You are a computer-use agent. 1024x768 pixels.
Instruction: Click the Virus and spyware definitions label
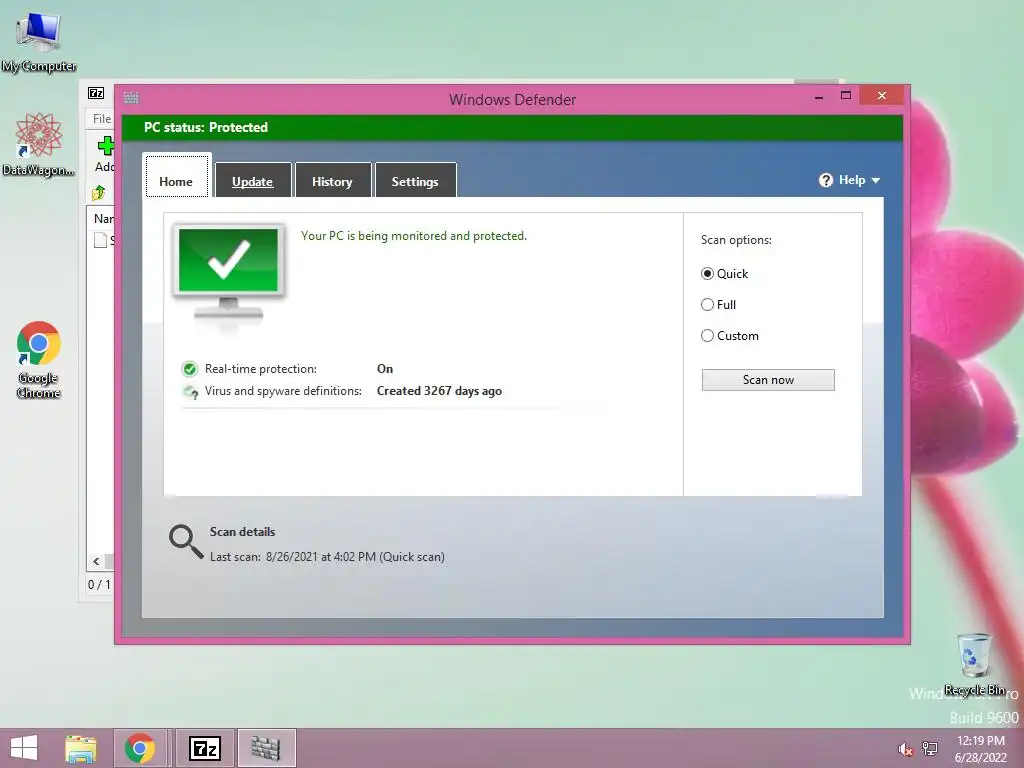coord(283,391)
